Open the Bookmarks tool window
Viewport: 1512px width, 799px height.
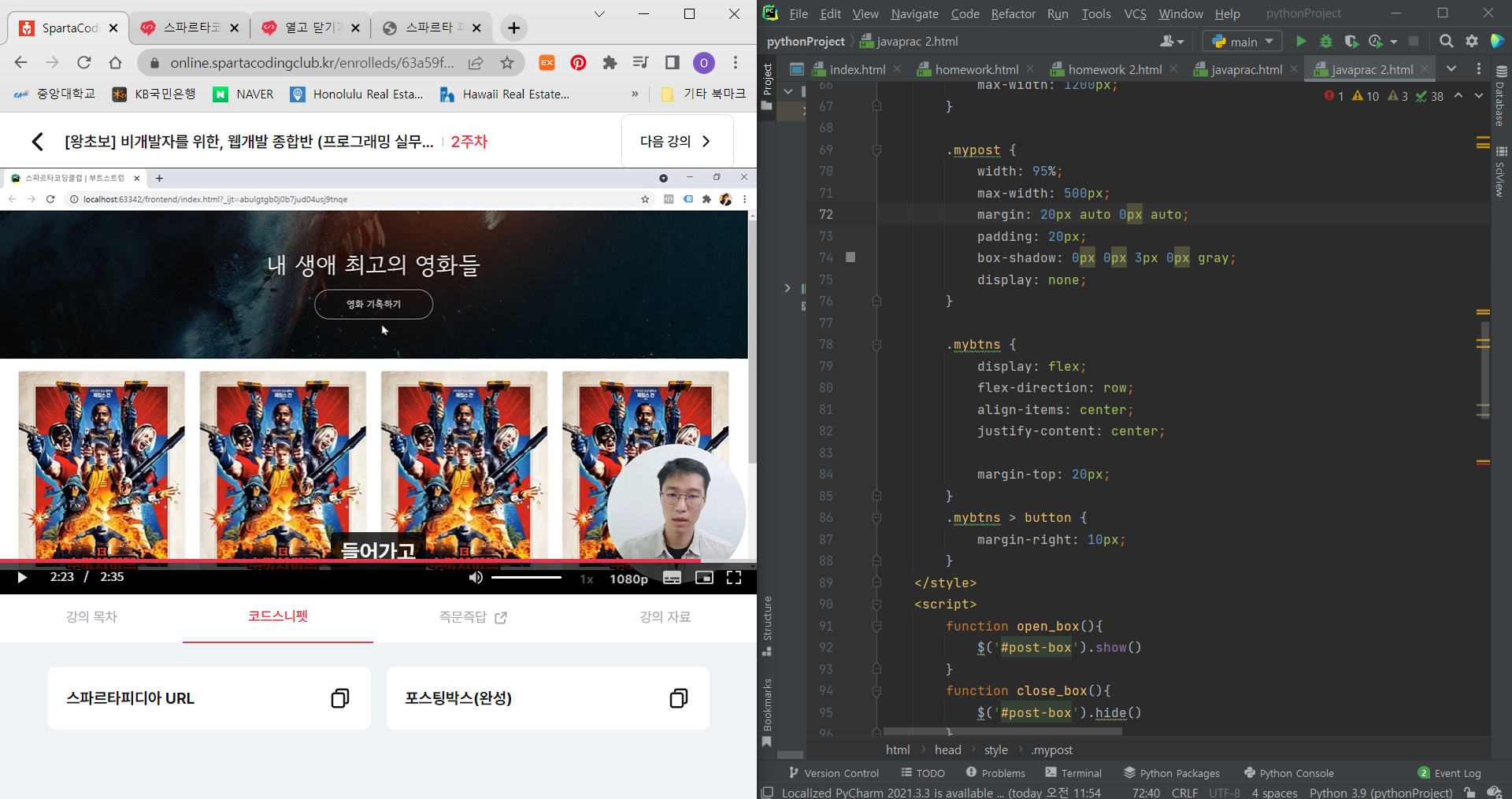coord(767,711)
